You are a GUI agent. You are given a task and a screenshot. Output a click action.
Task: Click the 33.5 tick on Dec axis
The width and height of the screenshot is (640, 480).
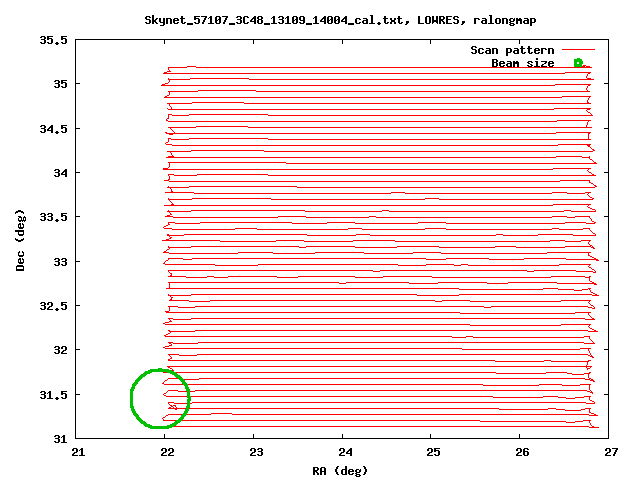(54, 217)
